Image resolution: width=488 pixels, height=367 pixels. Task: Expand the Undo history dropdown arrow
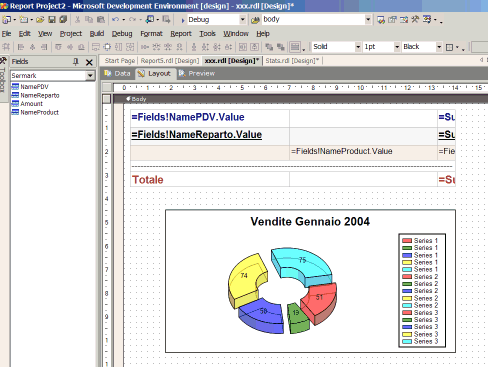[x=123, y=20]
